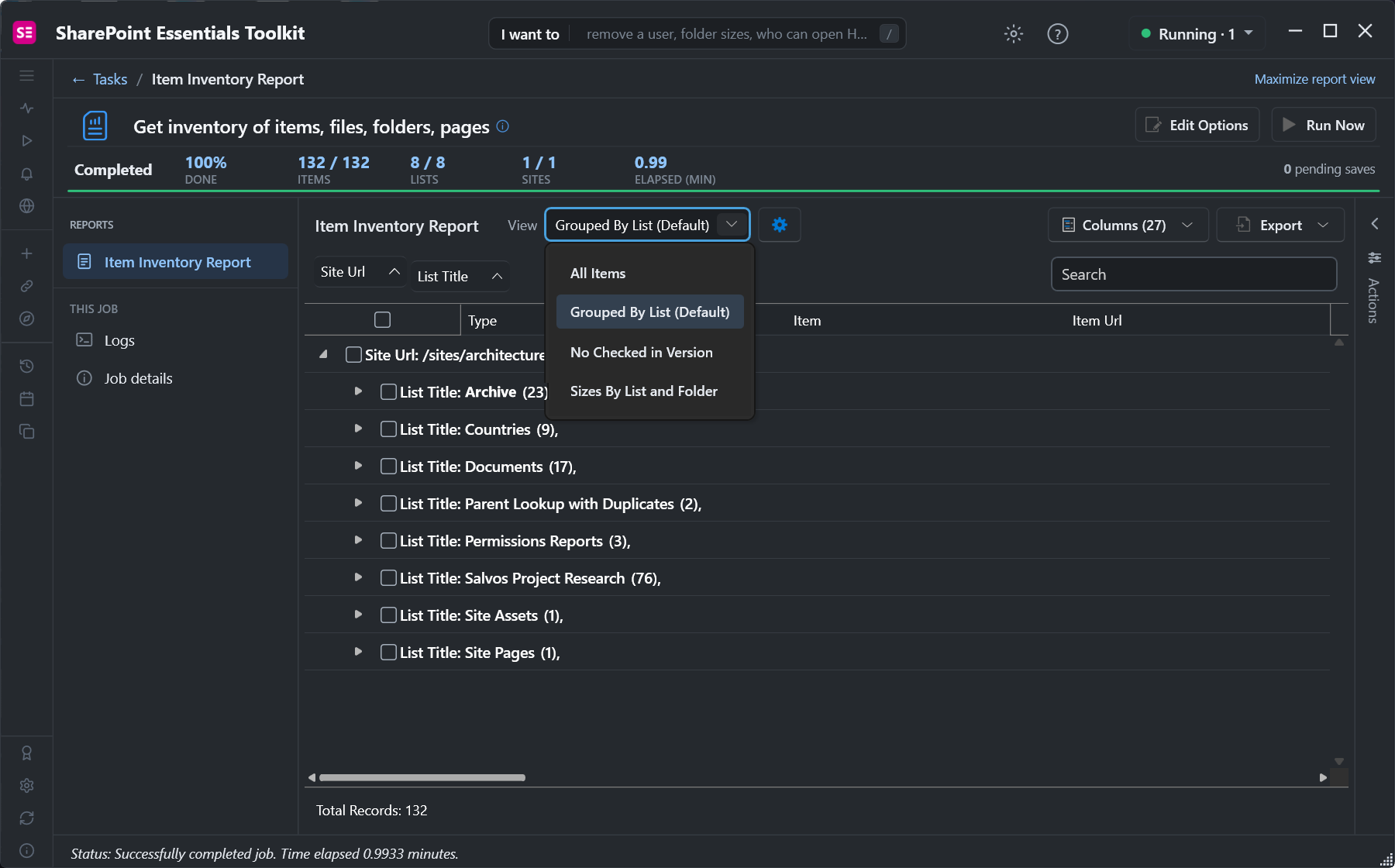This screenshot has height=868, width=1395.
Task: Open the Actions sliders icon on right
Action: tap(1374, 257)
